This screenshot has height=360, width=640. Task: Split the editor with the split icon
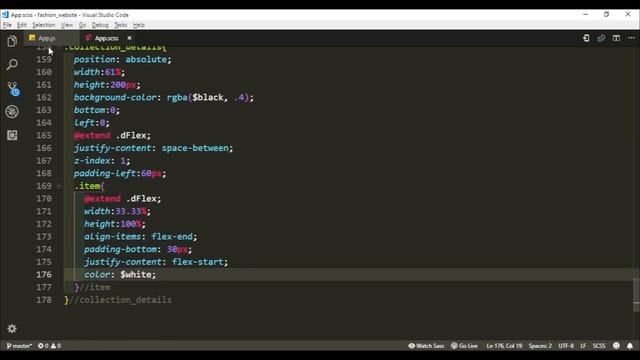[x=616, y=38]
